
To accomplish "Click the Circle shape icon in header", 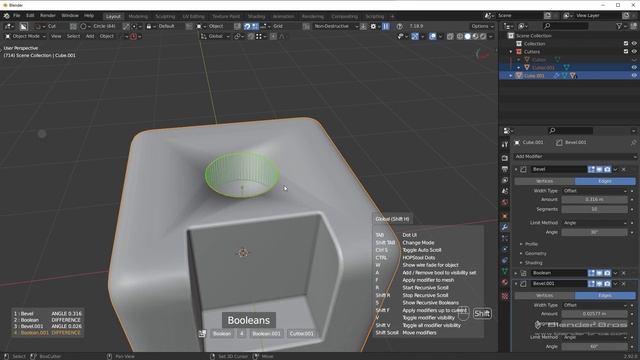I will point(83,26).
